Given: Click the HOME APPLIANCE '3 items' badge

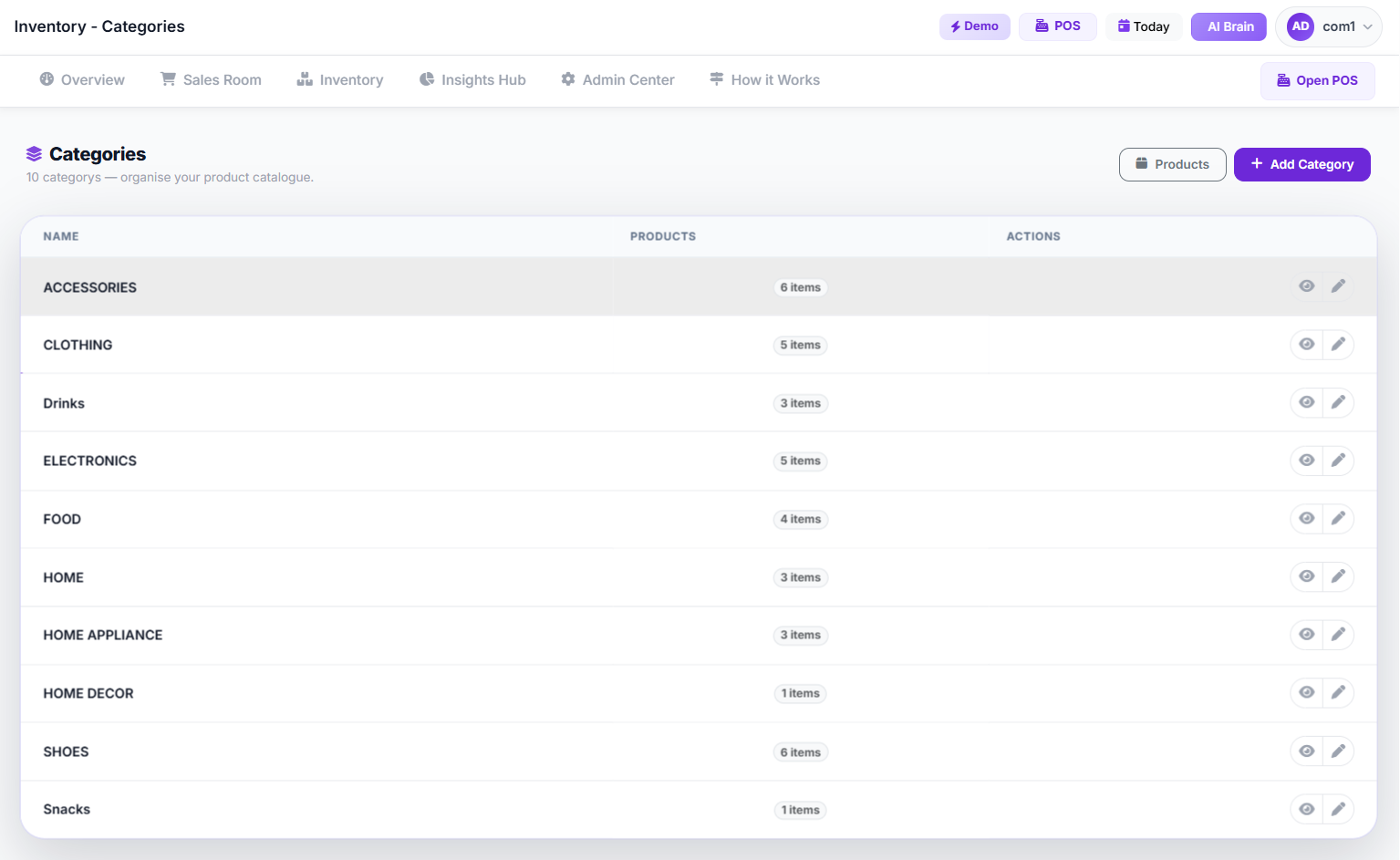Looking at the screenshot, I should 801,635.
